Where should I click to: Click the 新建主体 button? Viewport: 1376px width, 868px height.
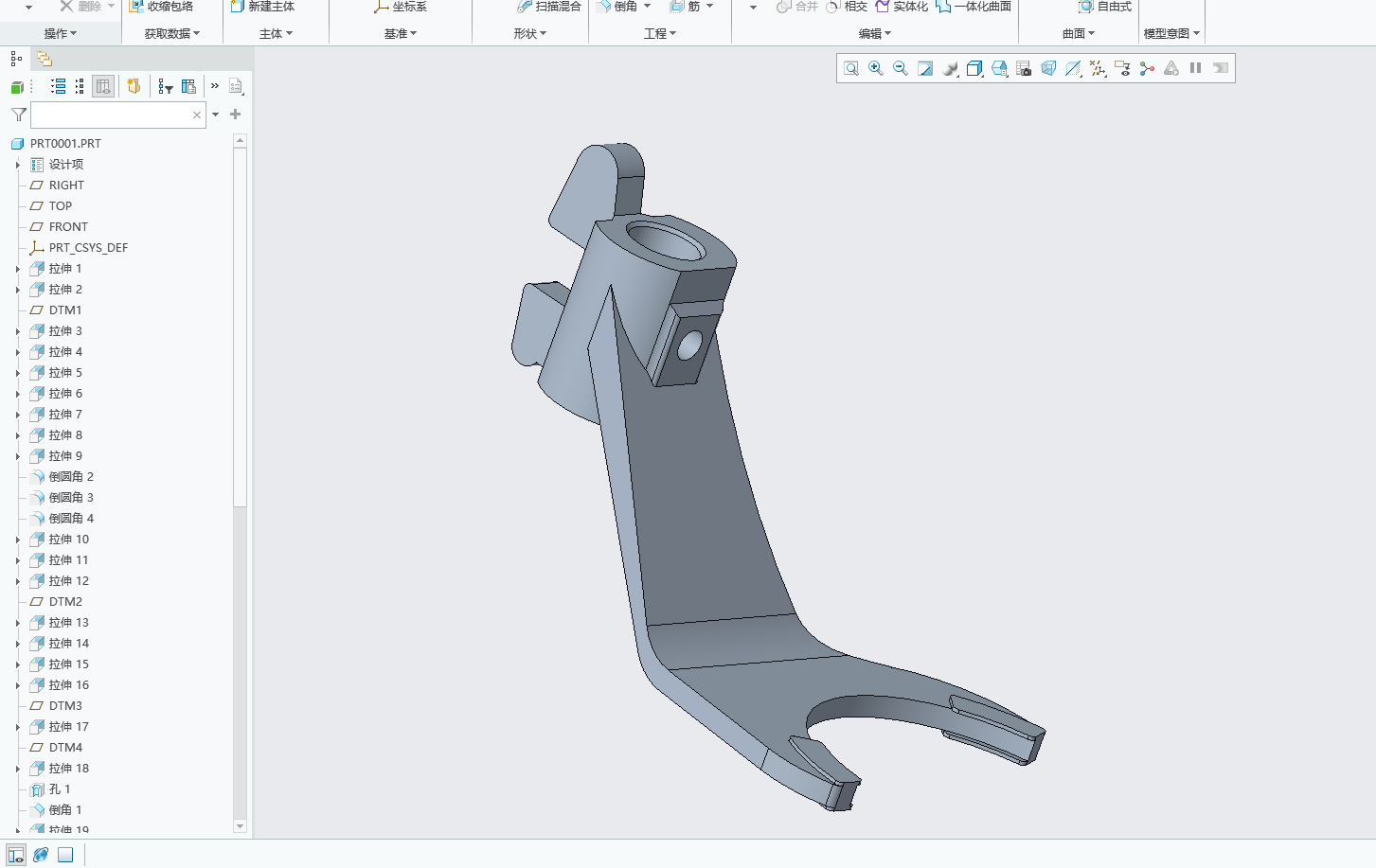[263, 6]
